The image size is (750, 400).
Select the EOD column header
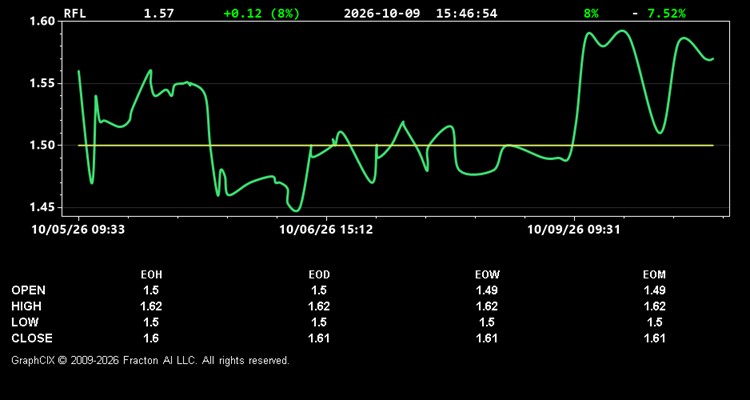[319, 275]
